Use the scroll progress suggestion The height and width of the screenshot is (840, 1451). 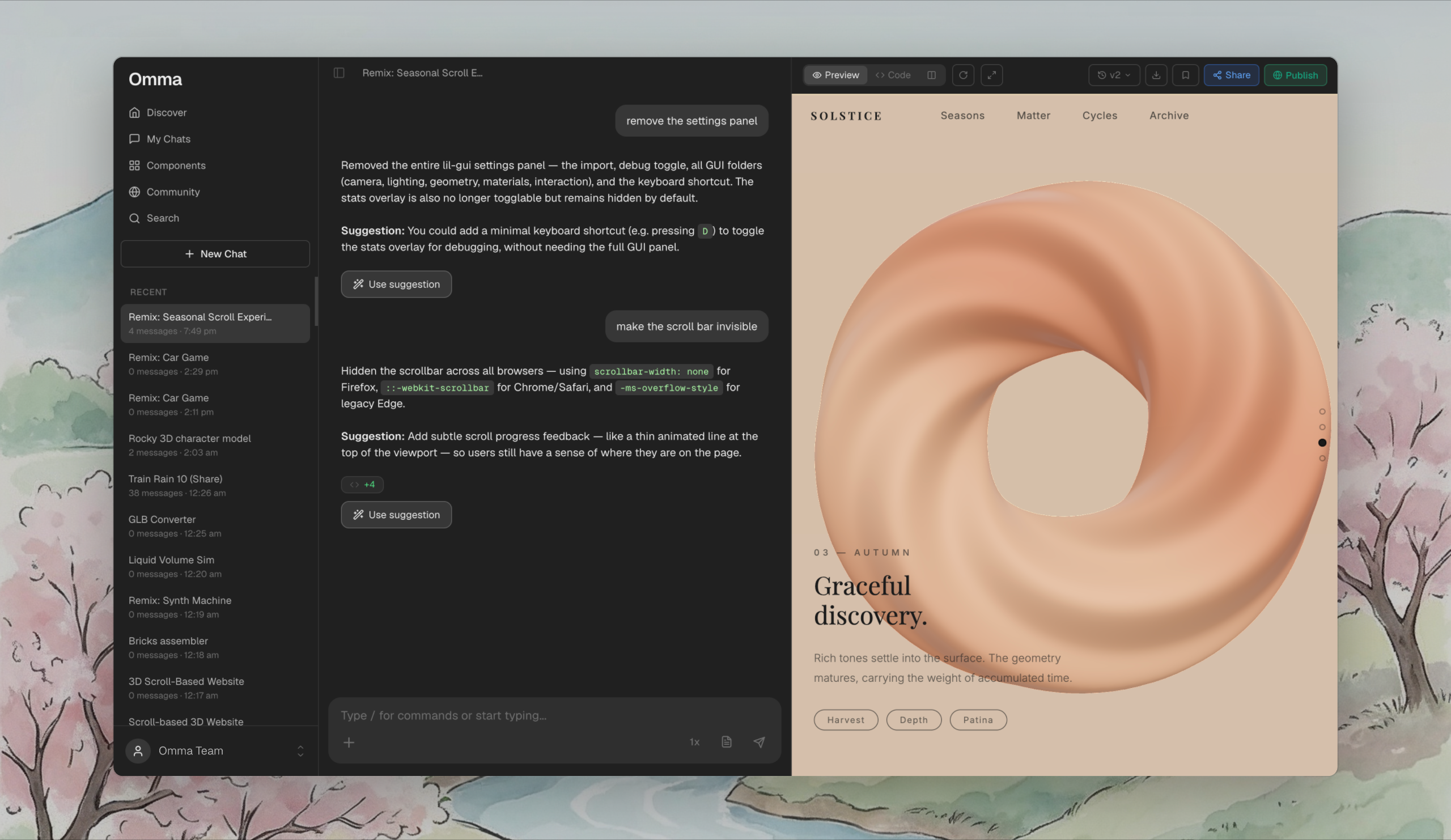point(396,514)
